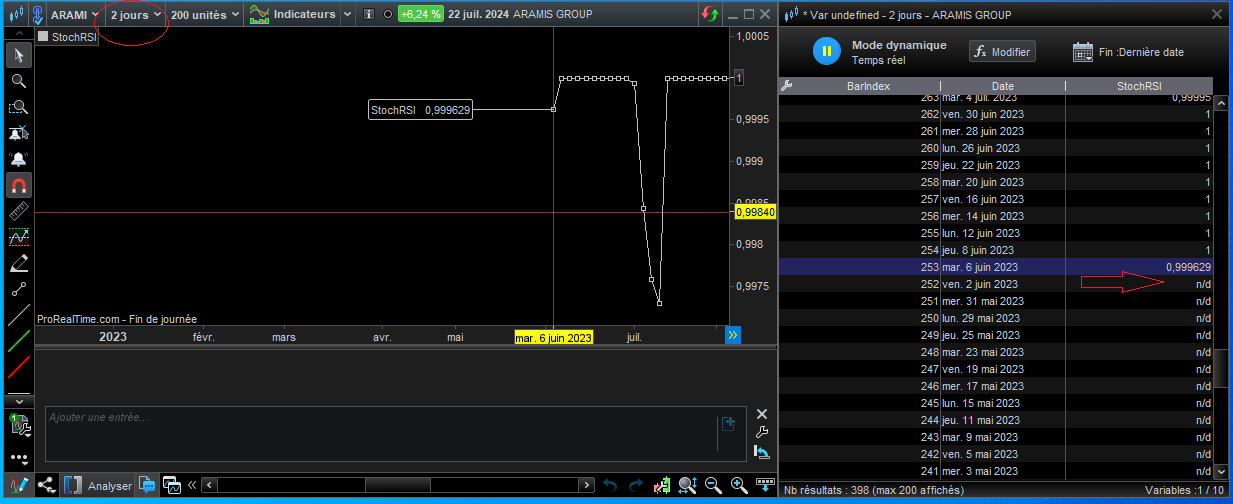Click the info 'i' icon in chart header
The height and width of the screenshot is (504, 1233).
368,15
